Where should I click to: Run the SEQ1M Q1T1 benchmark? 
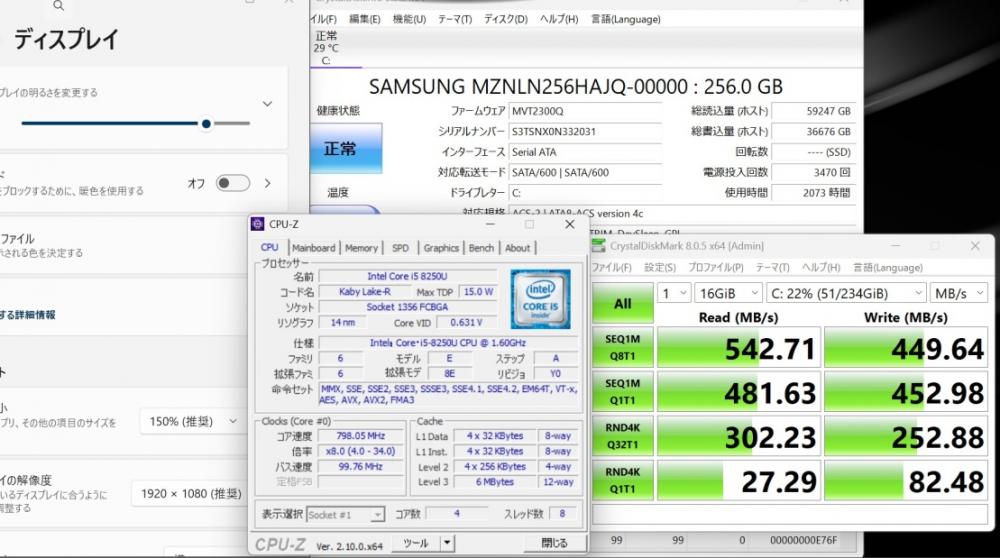coord(622,392)
